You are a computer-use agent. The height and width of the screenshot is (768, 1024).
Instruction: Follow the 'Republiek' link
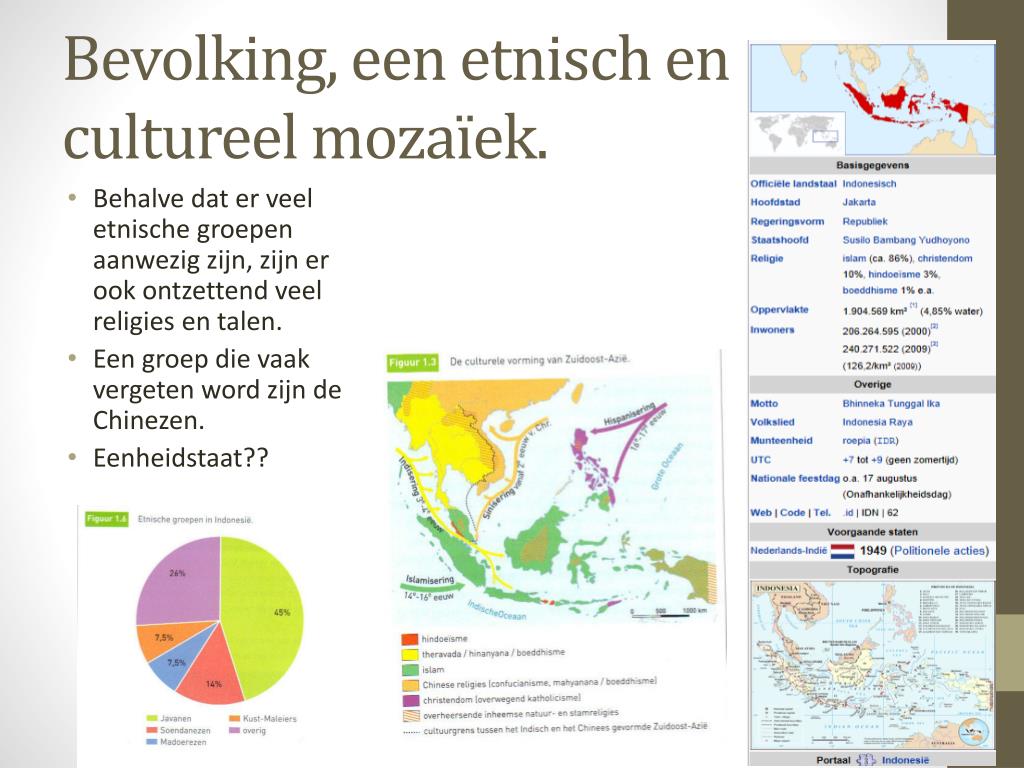pyautogui.click(x=865, y=221)
